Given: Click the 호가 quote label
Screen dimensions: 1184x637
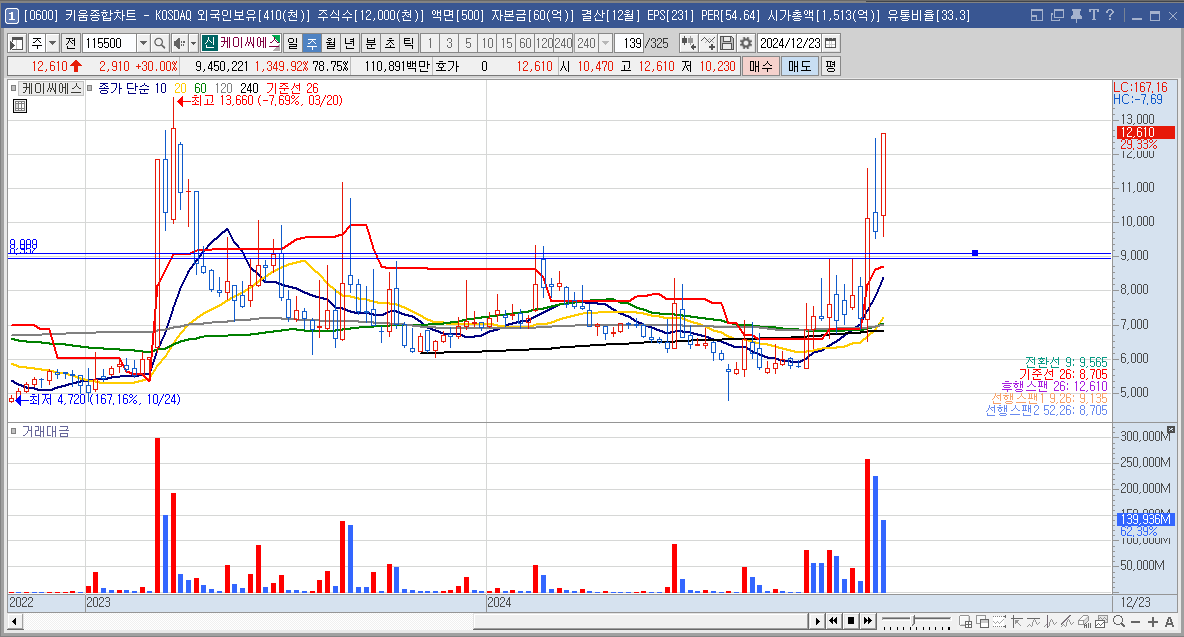Looking at the screenshot, I should coord(447,66).
